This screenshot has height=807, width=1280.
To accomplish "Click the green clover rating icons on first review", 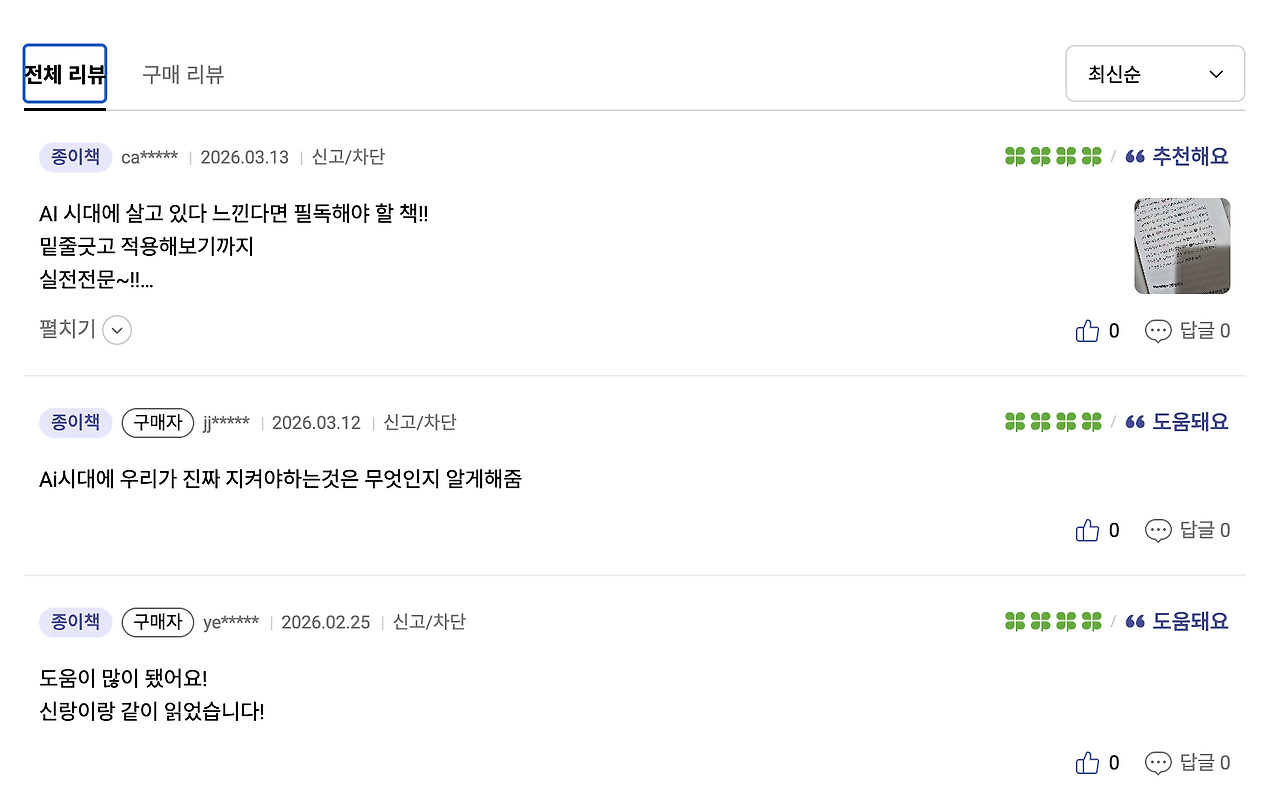I will point(1053,156).
